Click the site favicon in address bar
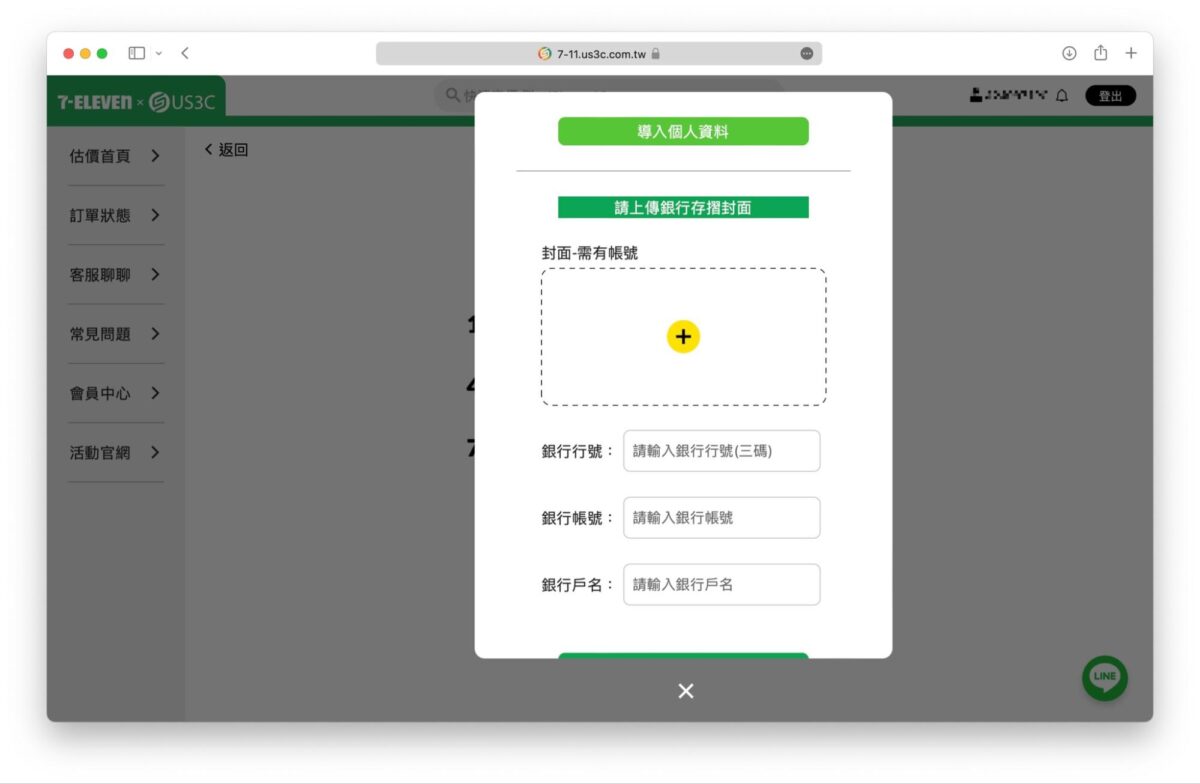 pyautogui.click(x=545, y=54)
